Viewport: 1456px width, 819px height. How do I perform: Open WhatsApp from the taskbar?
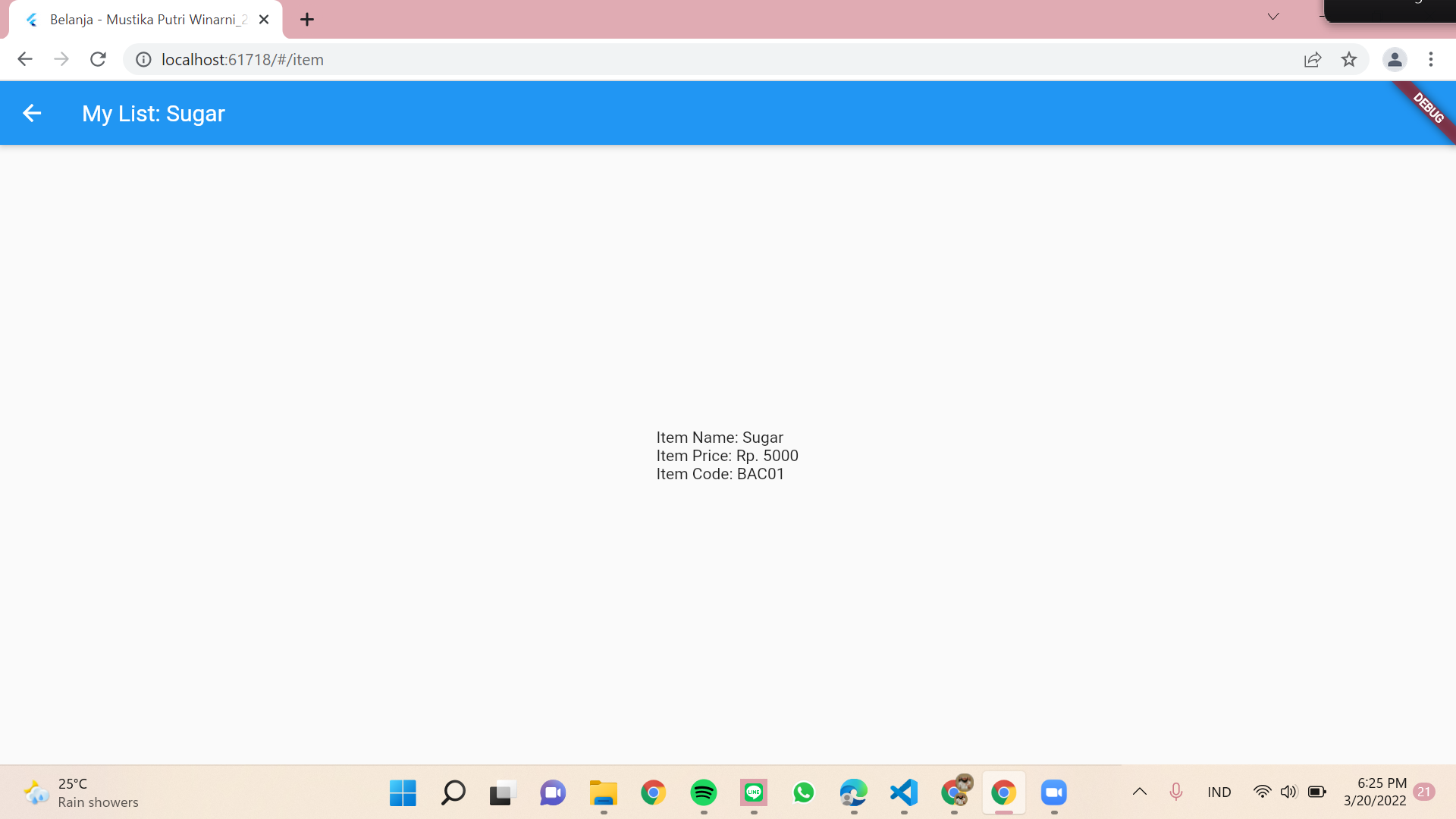pos(804,792)
